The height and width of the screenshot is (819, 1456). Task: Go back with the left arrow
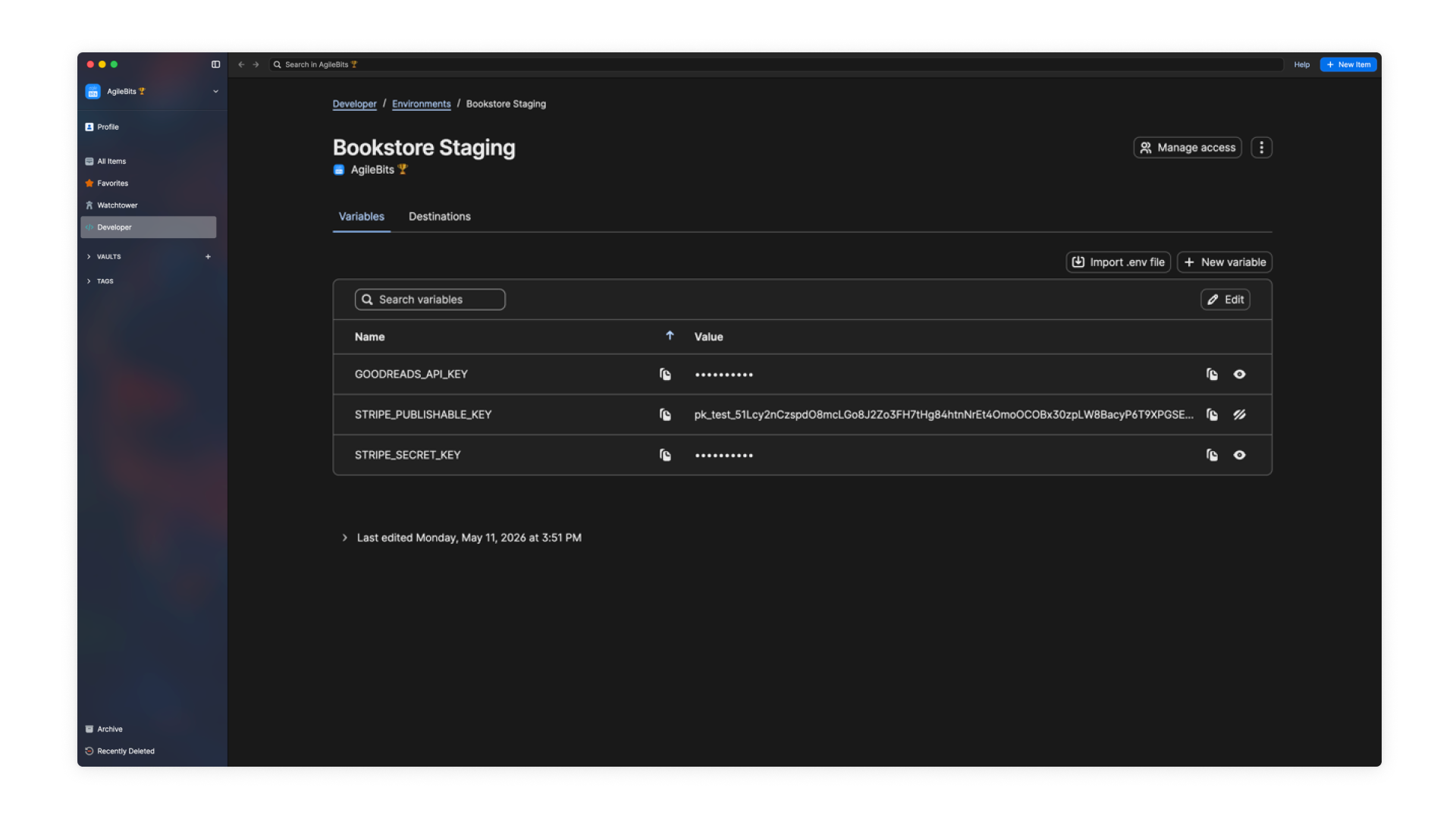point(241,64)
